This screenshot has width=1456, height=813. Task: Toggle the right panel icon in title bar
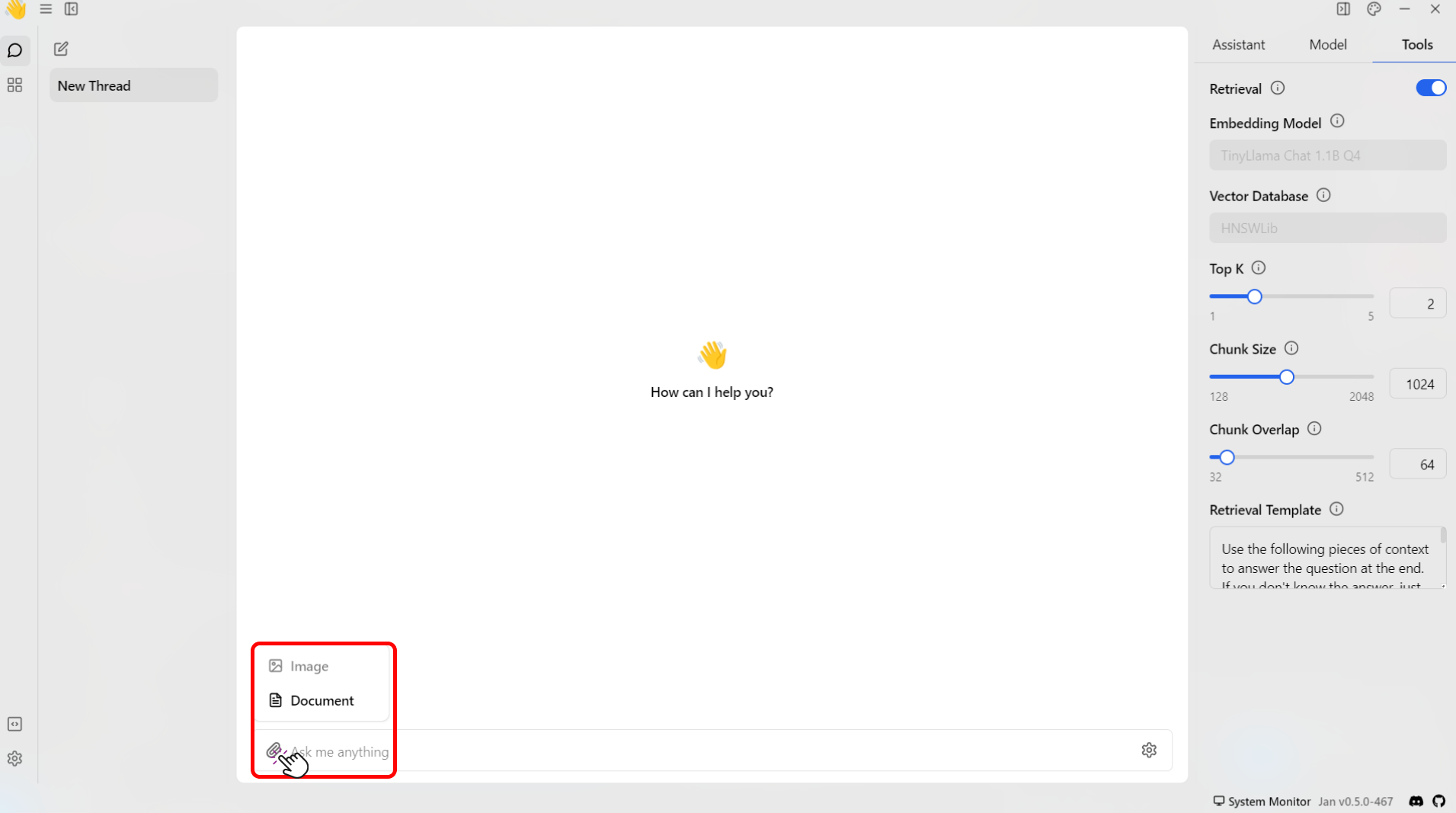tap(1343, 9)
